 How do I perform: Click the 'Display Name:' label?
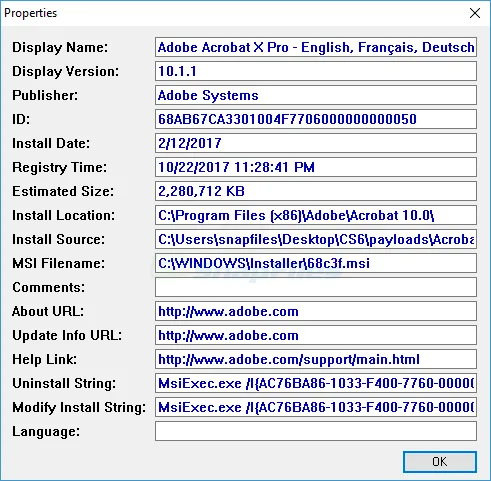(x=60, y=48)
